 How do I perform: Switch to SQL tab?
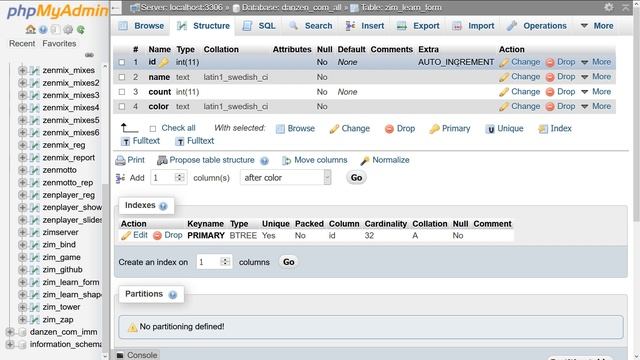point(259,26)
